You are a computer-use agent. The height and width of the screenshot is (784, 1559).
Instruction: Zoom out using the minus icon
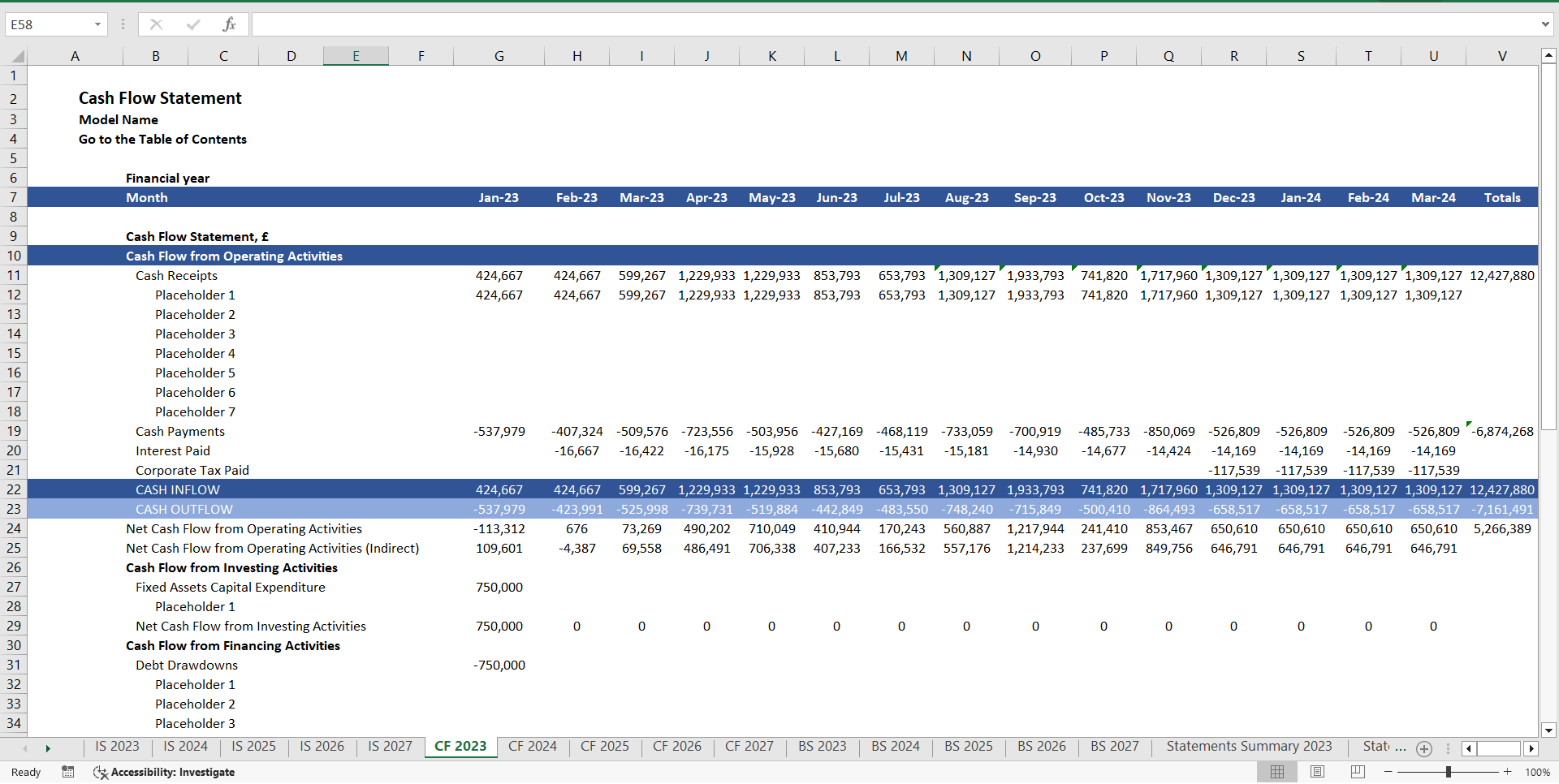[1388, 772]
